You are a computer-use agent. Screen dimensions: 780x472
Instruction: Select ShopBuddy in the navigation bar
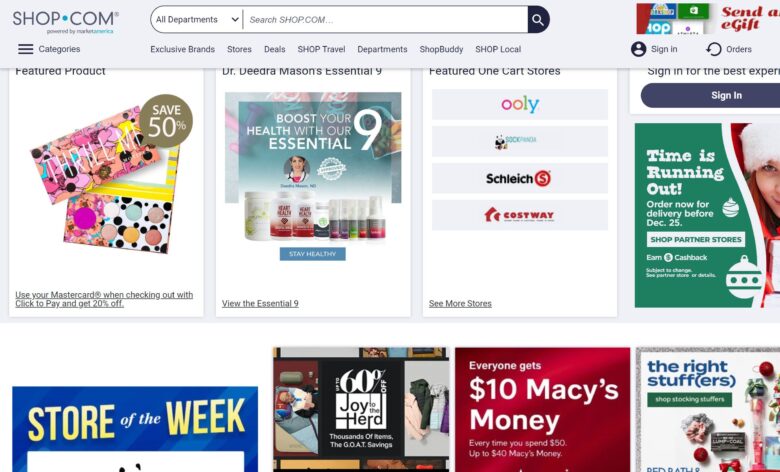point(441,49)
